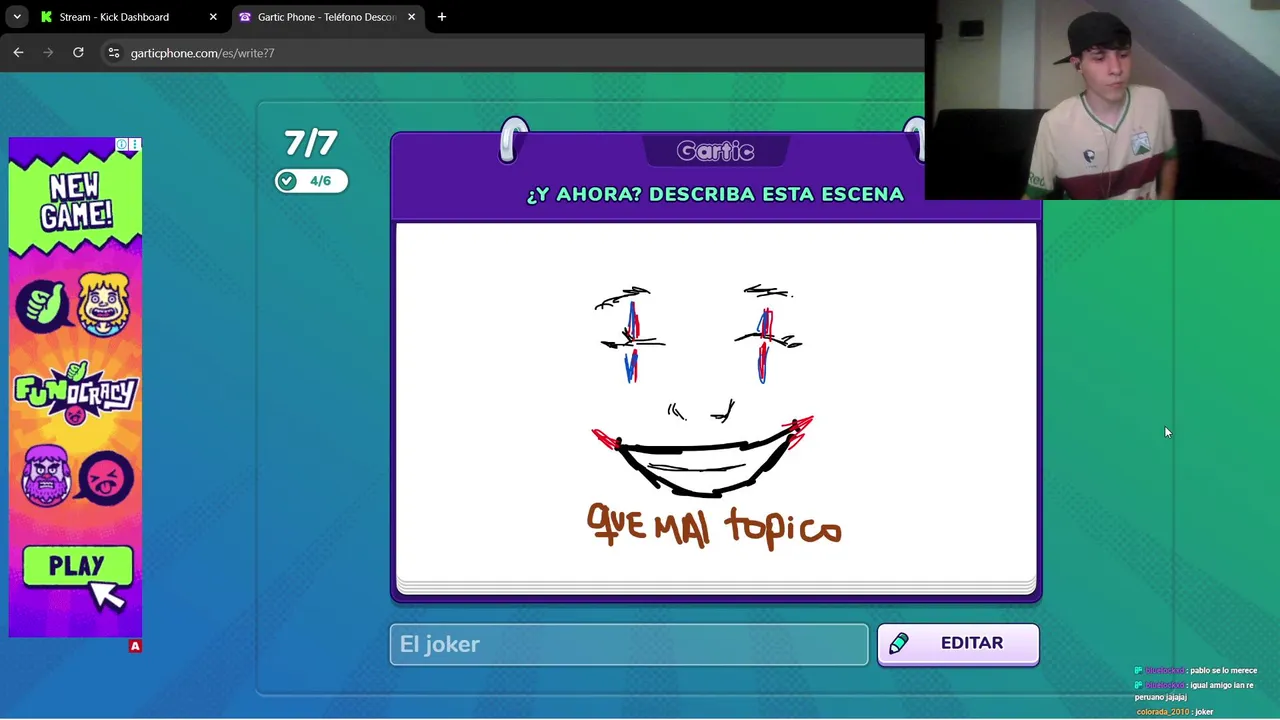This screenshot has width=1280, height=720.
Task: Switch to the Stream - Kick Dashboard tab
Action: [129, 17]
